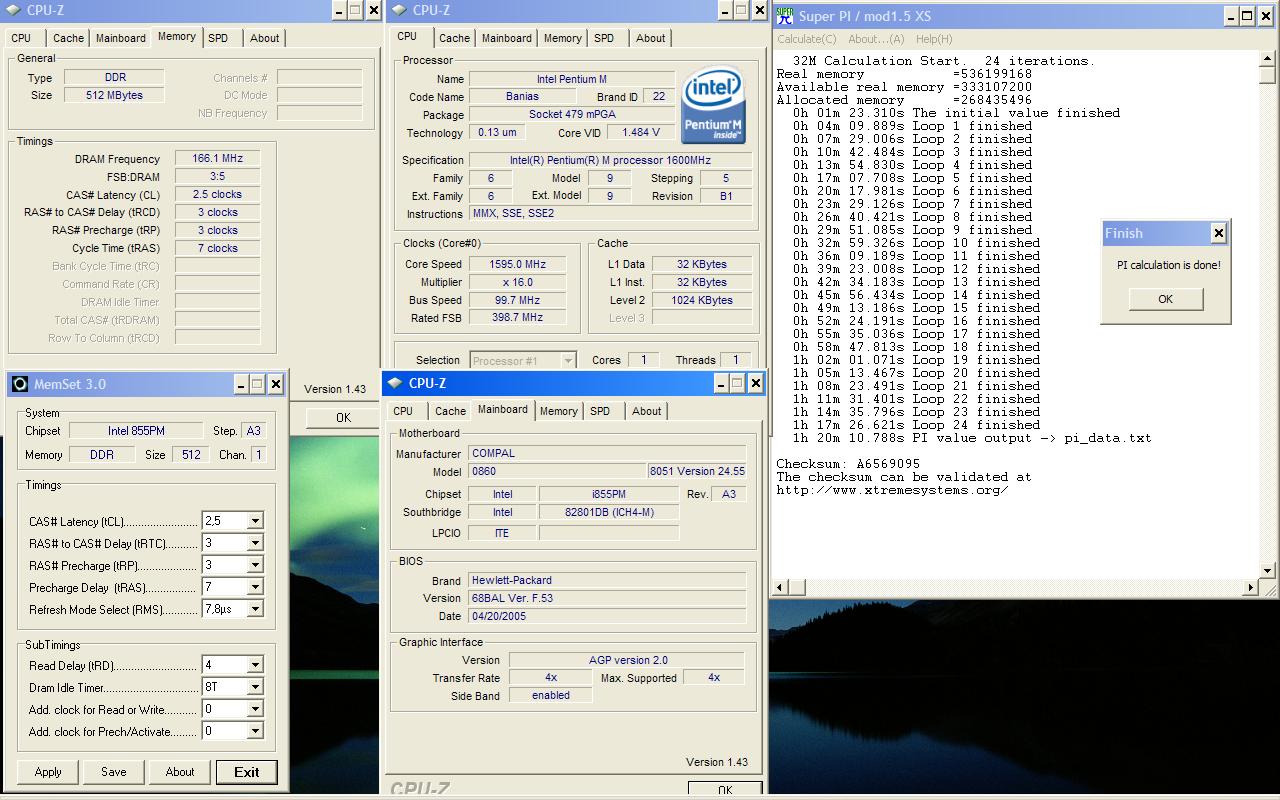Select the CPU tab in the Memory CPU-Z window
The image size is (1280, 800).
[21, 38]
